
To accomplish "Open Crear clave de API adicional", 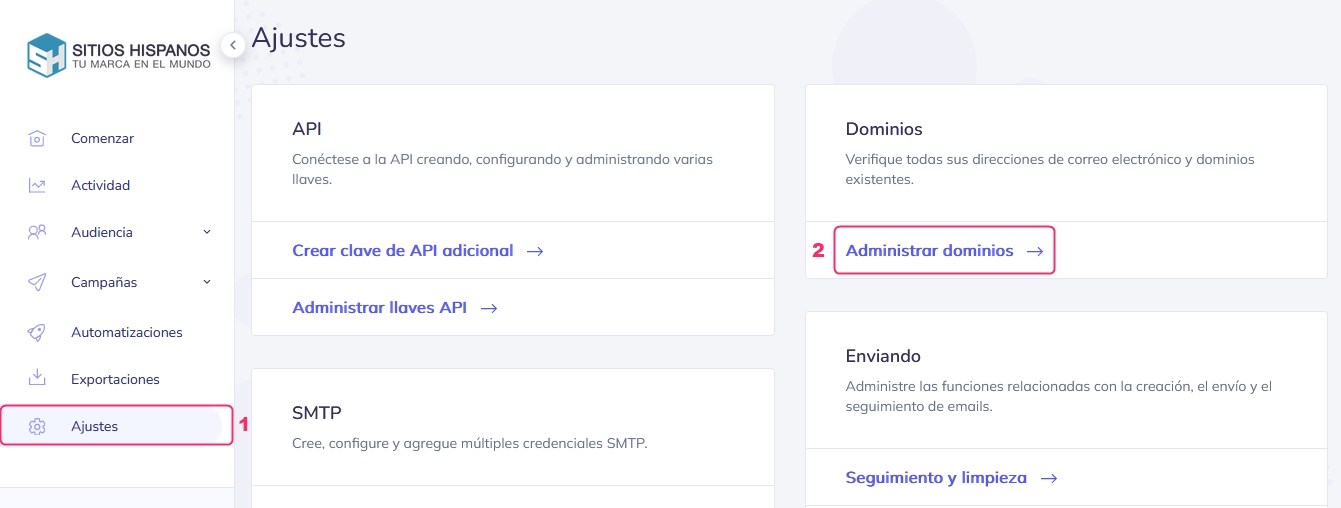I will tap(402, 251).
